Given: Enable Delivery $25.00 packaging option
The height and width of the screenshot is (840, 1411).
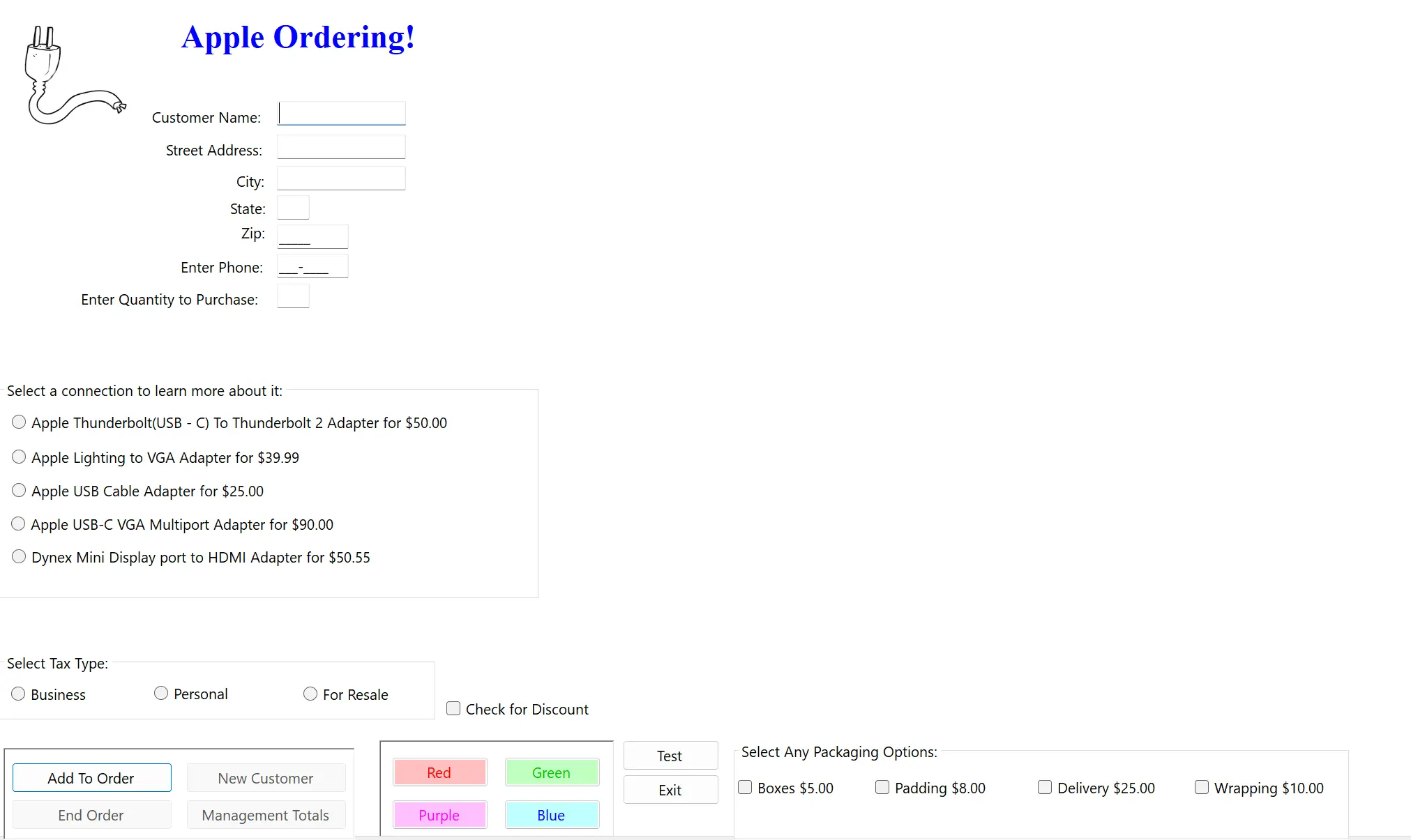Looking at the screenshot, I should [1044, 787].
